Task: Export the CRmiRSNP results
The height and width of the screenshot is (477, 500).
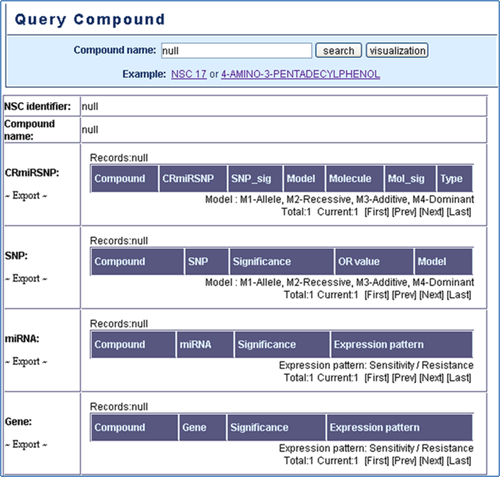Action: [26, 196]
